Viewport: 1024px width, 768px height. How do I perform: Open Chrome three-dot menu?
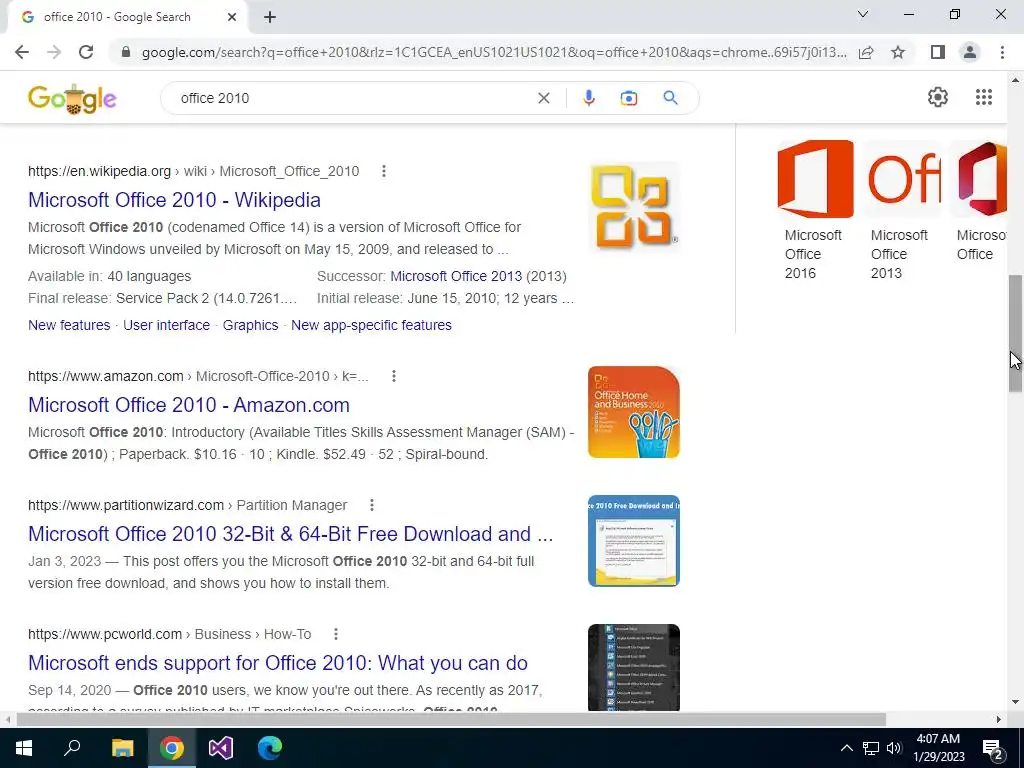click(1002, 52)
